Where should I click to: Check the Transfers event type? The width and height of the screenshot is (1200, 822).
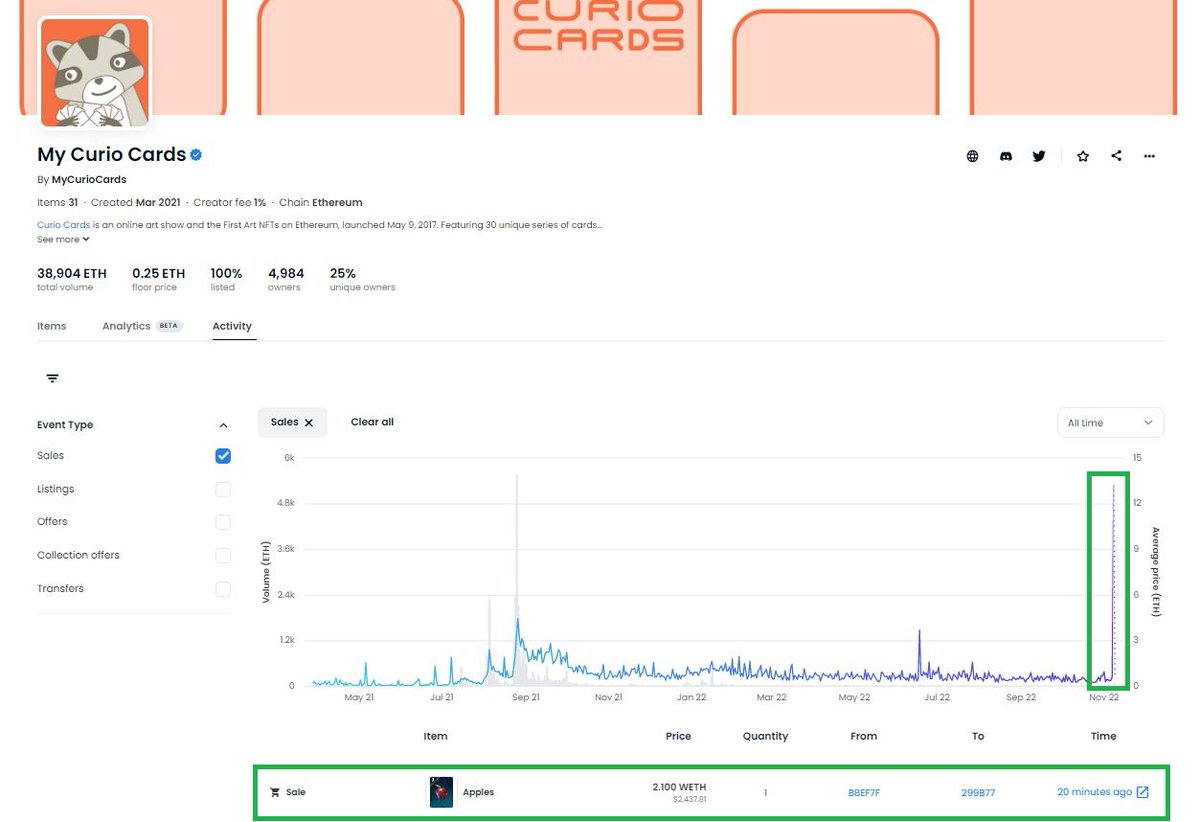coord(223,589)
